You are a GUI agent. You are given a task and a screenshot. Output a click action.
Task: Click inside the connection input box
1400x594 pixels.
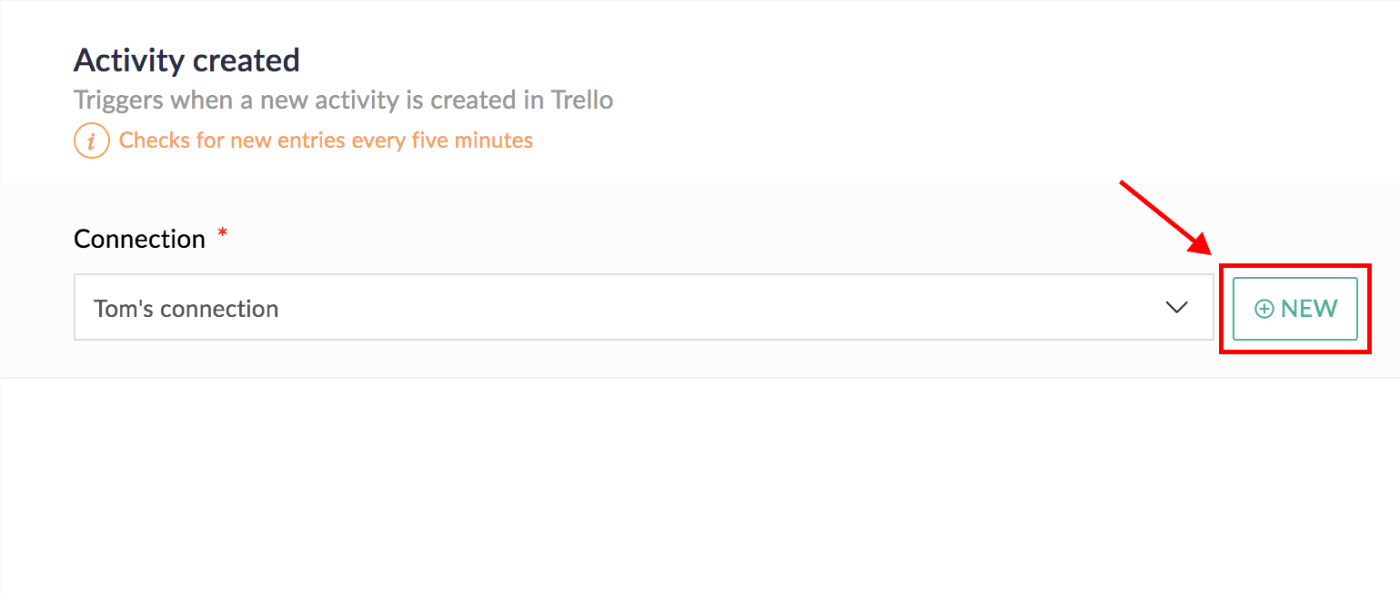pyautogui.click(x=600, y=308)
